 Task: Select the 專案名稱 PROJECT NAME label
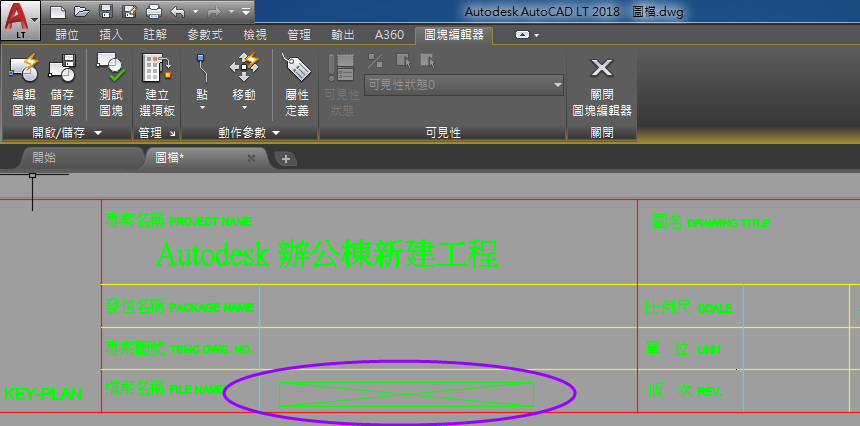[x=179, y=221]
